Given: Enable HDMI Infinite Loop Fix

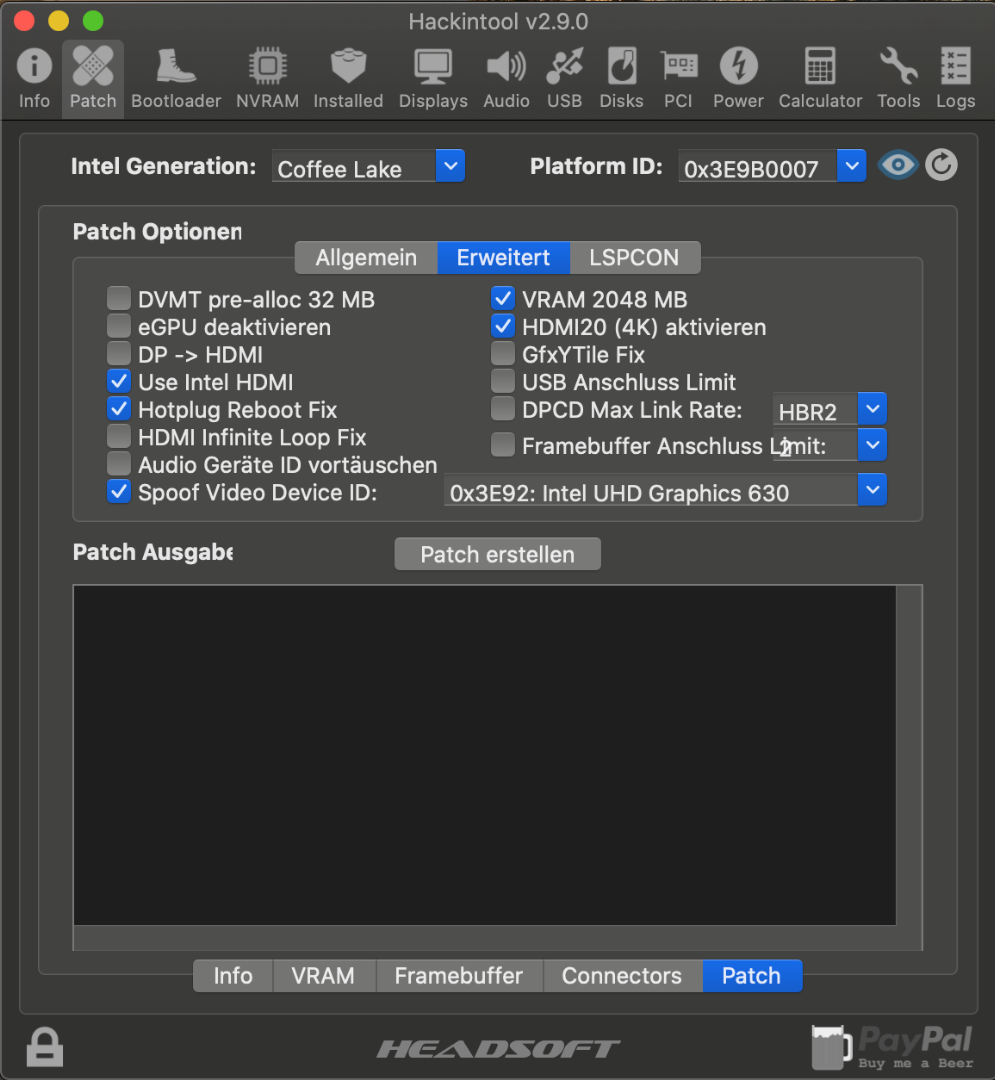Looking at the screenshot, I should pos(118,436).
